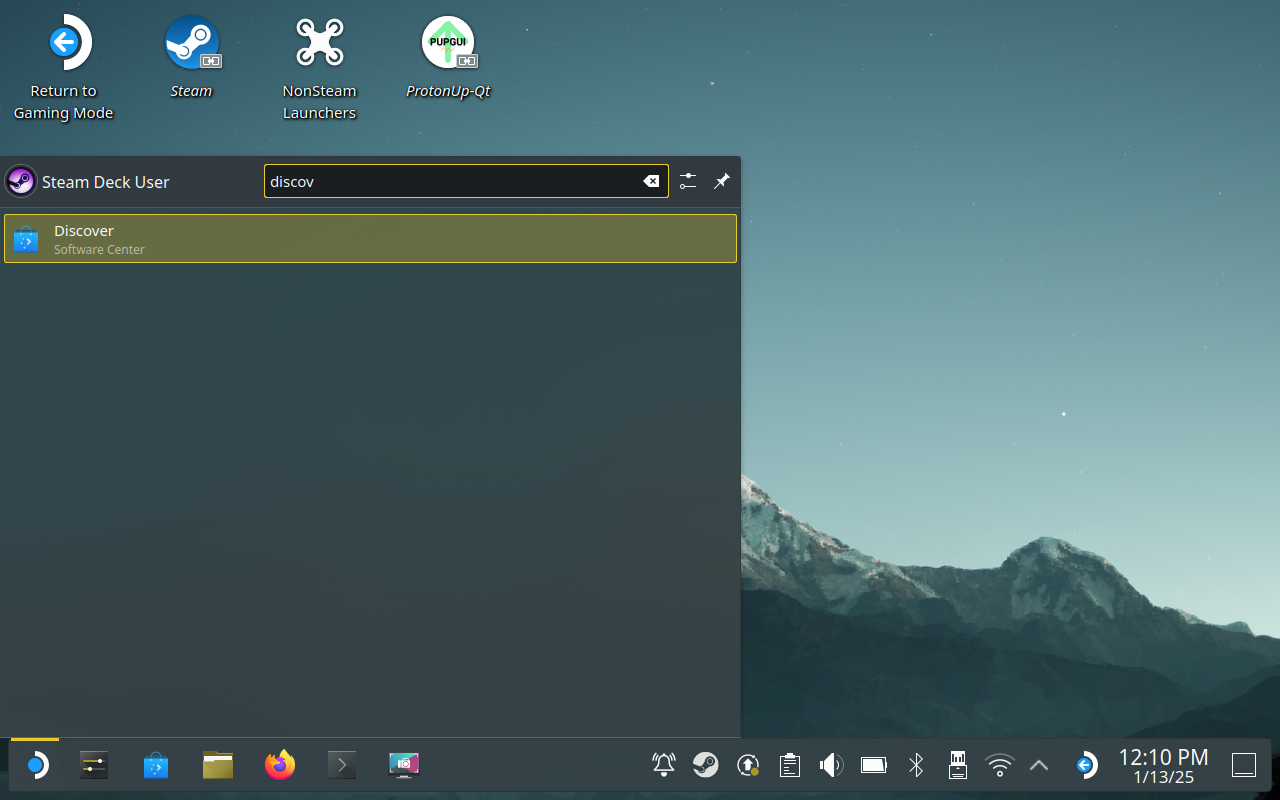Open launcher configure settings icon
This screenshot has height=800, width=1280.
click(x=688, y=181)
